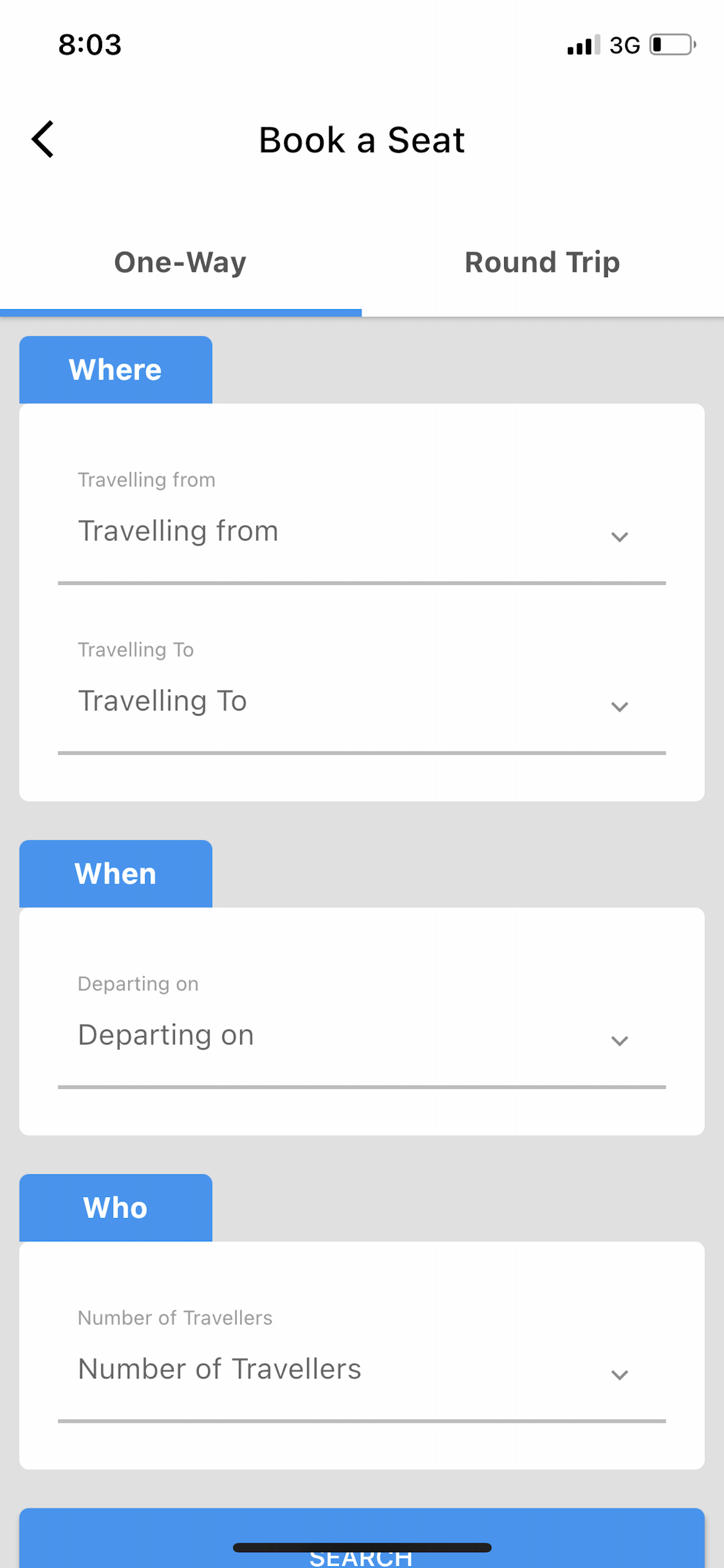Tap the When section label
This screenshot has height=1568, width=724.
(115, 873)
